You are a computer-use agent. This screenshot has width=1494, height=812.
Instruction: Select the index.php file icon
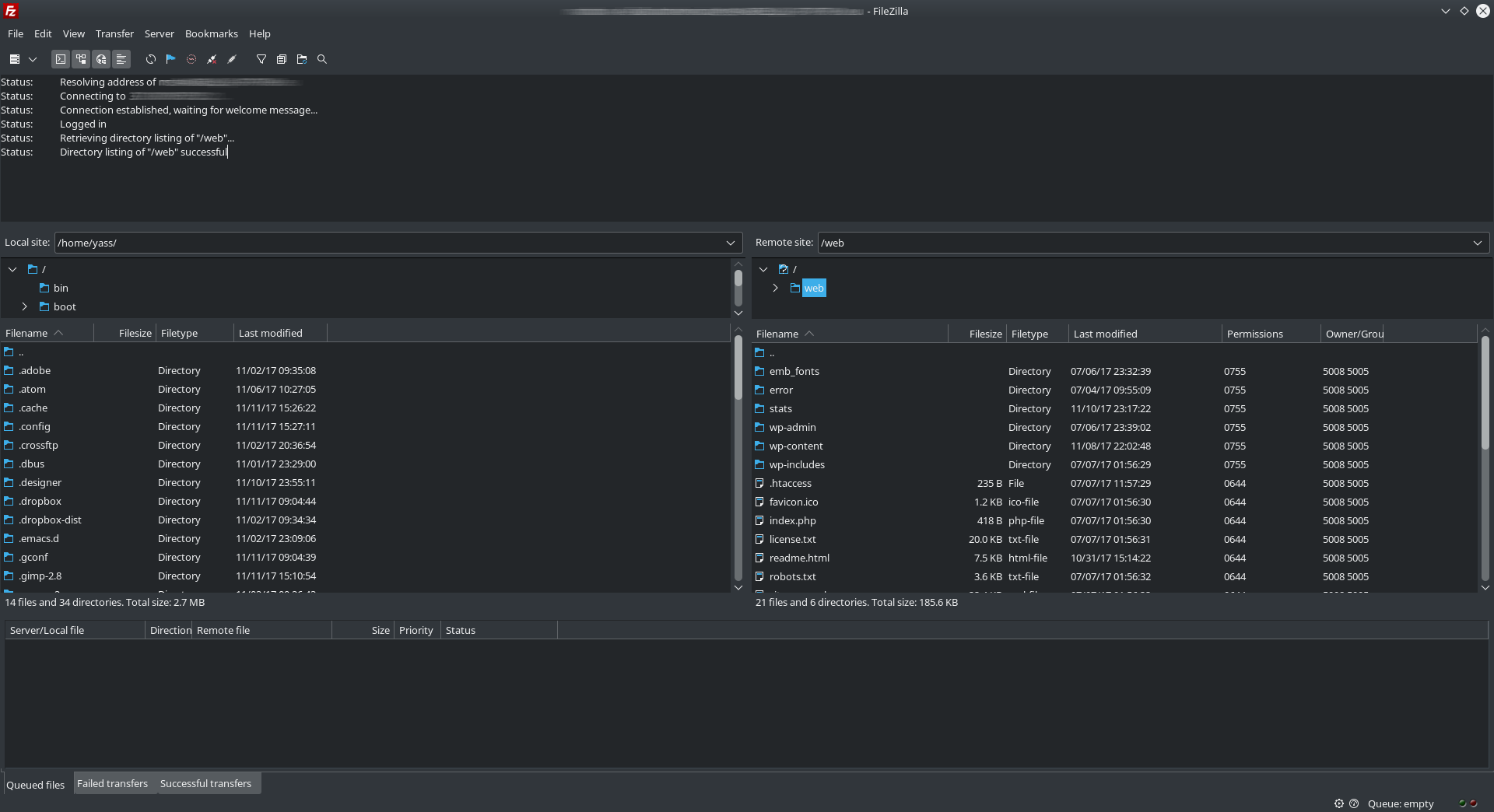[x=759, y=520]
